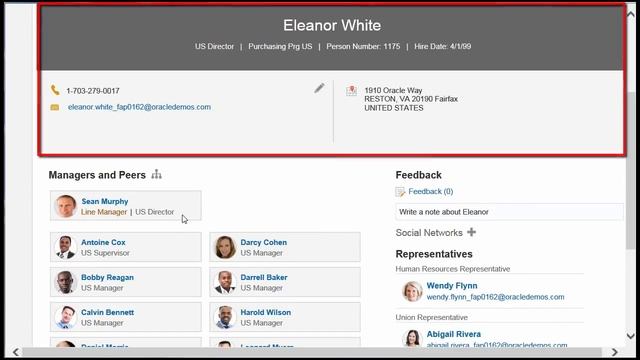This screenshot has width=640, height=360.
Task: Open wendy.flynn email address link
Action: (496, 297)
